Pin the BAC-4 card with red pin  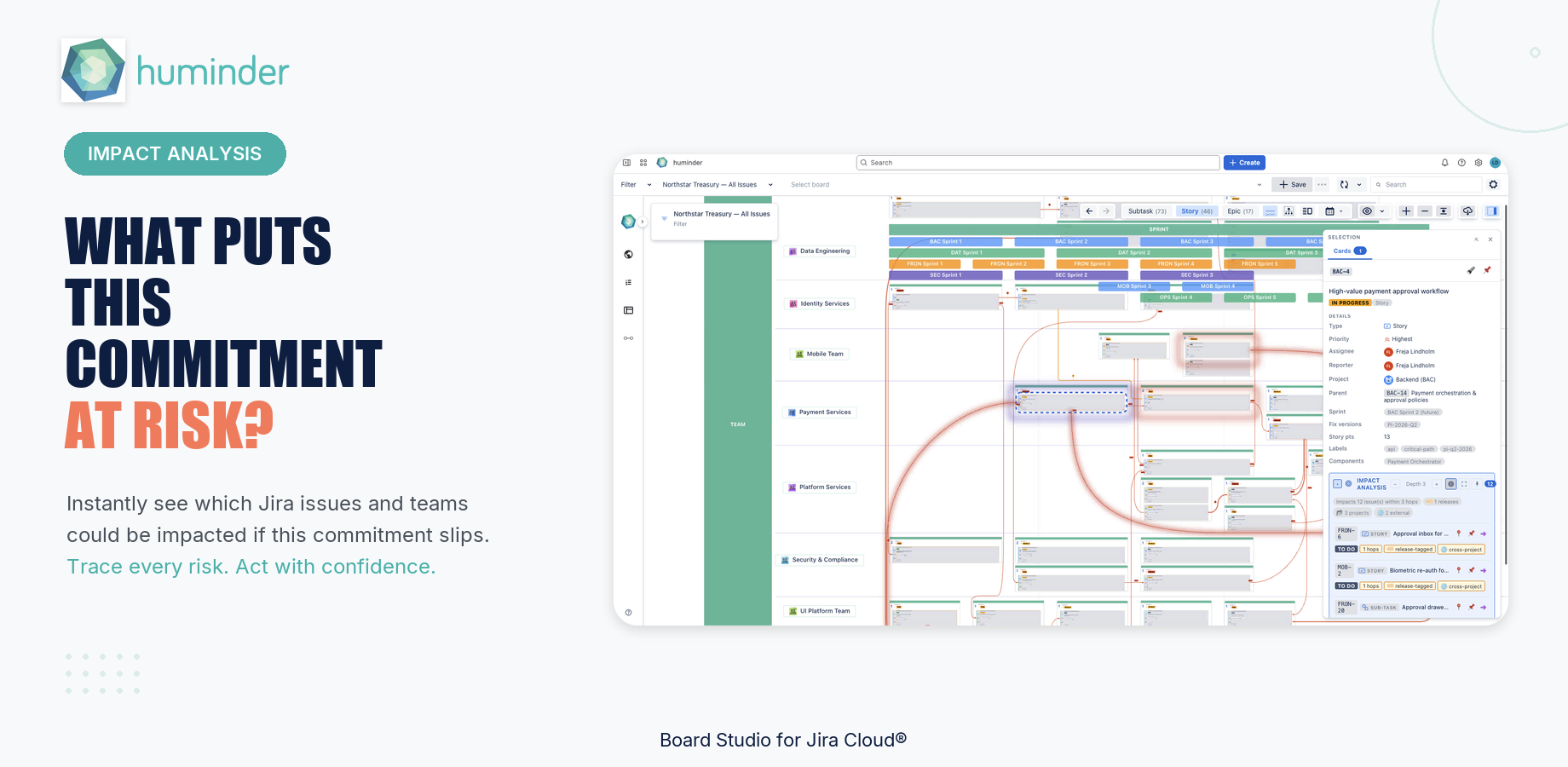pyautogui.click(x=1487, y=270)
